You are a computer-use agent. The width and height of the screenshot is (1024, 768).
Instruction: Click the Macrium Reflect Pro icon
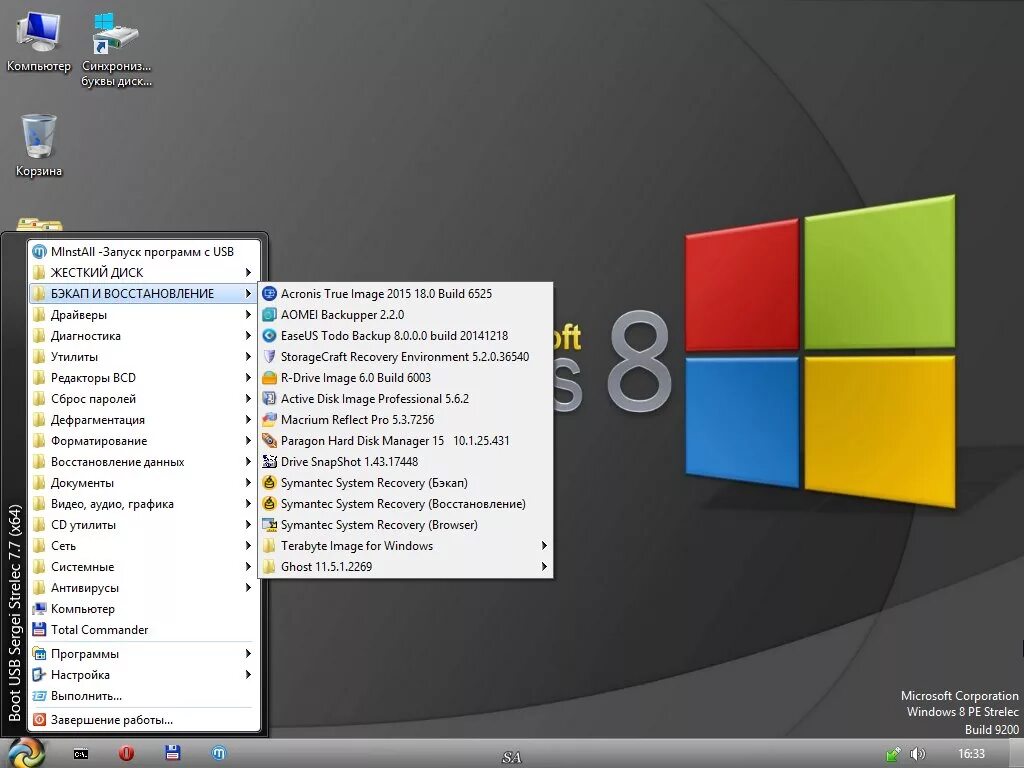pyautogui.click(x=269, y=419)
